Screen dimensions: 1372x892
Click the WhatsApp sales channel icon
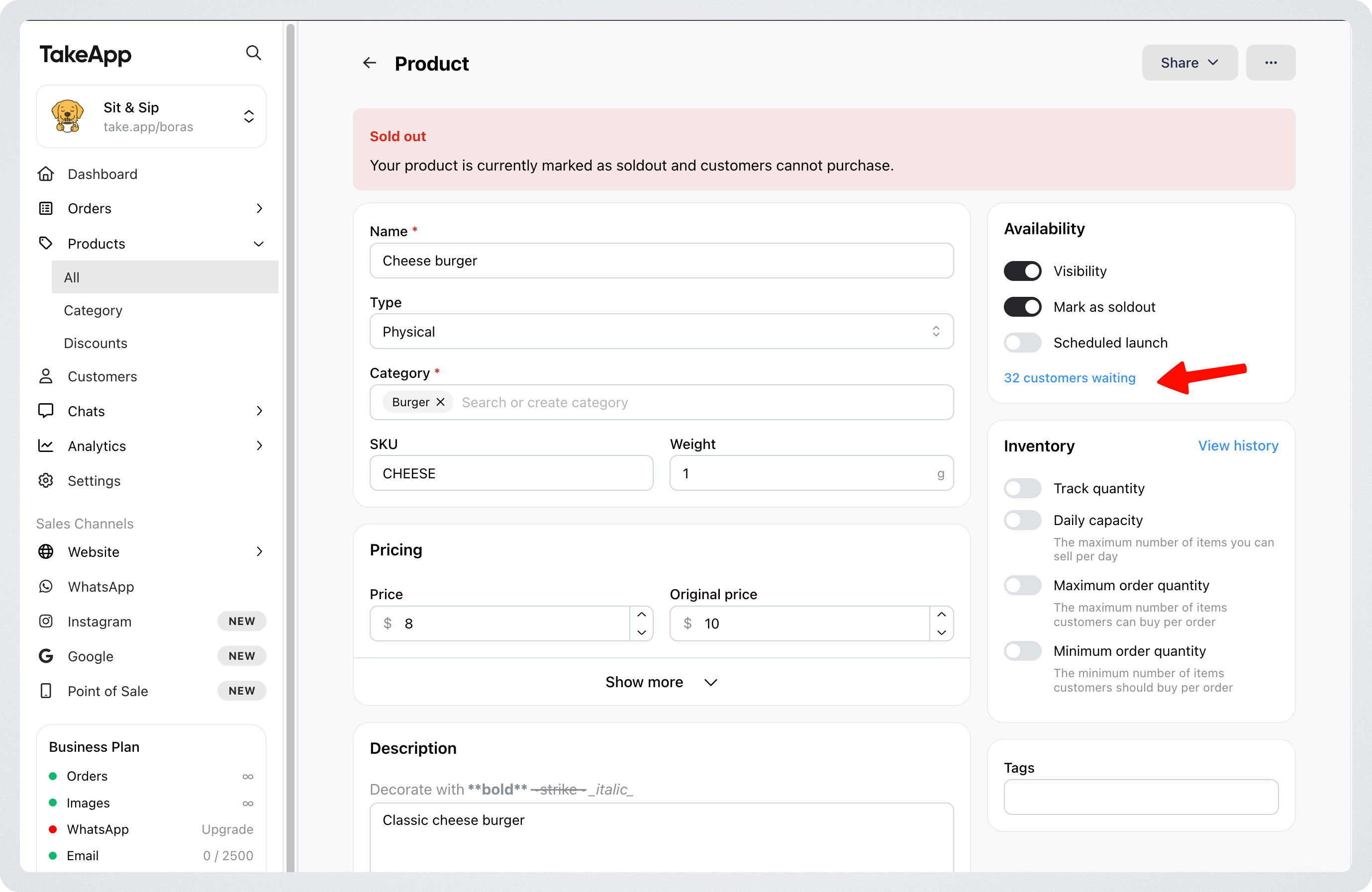46,587
